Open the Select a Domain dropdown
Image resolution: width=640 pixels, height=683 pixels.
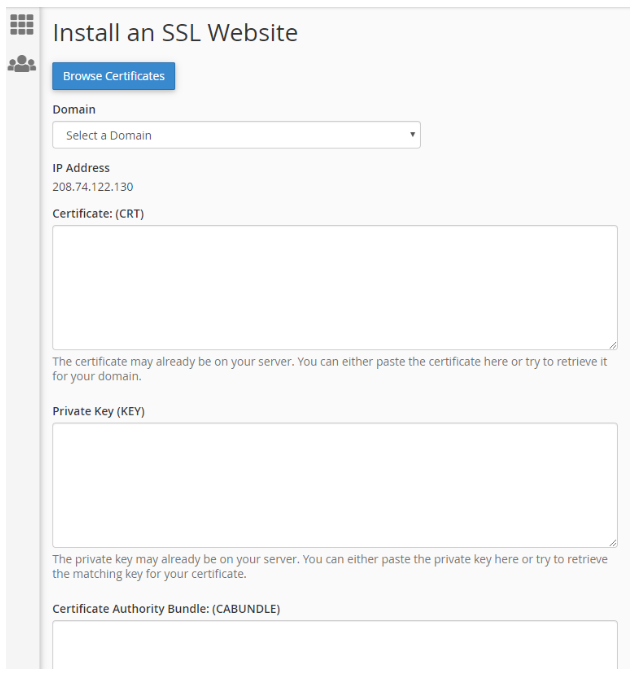click(237, 135)
